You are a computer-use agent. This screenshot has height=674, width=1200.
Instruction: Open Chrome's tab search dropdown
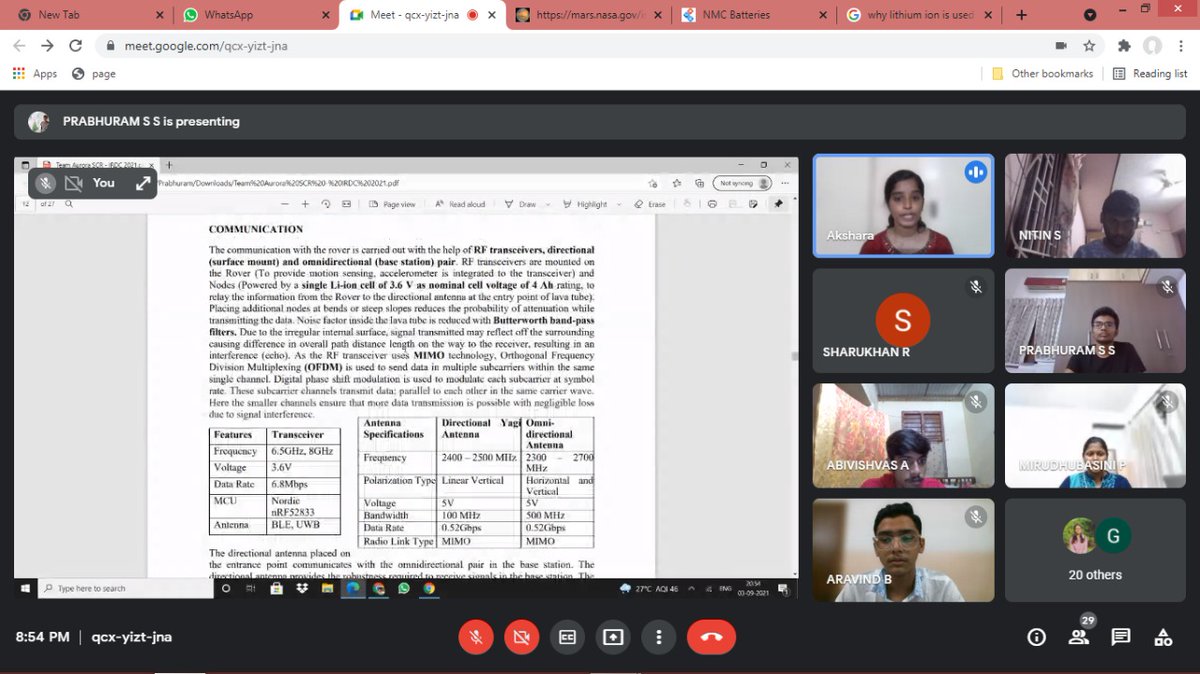click(x=1092, y=15)
